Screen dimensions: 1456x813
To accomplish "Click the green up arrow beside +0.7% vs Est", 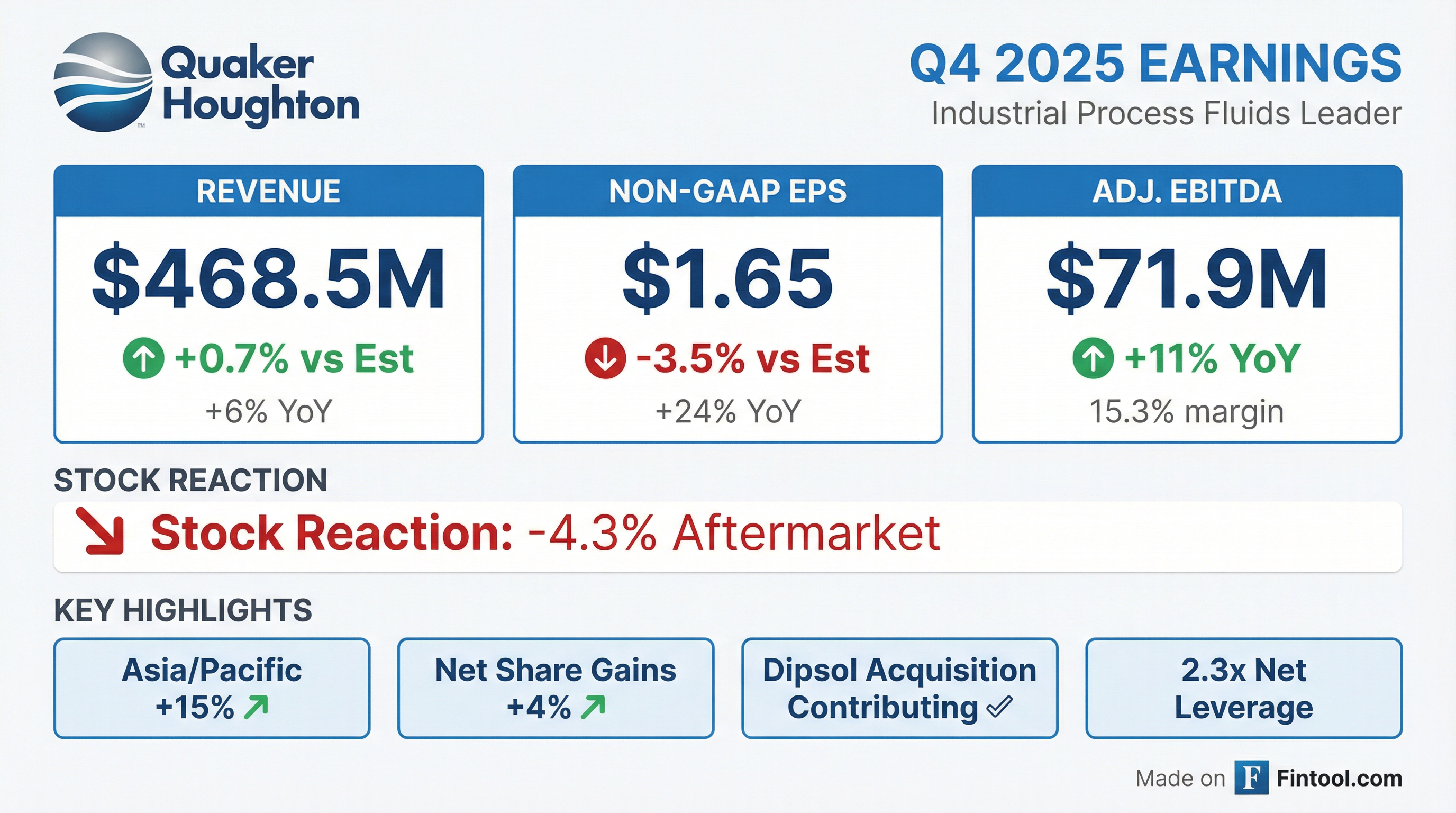I will (143, 358).
